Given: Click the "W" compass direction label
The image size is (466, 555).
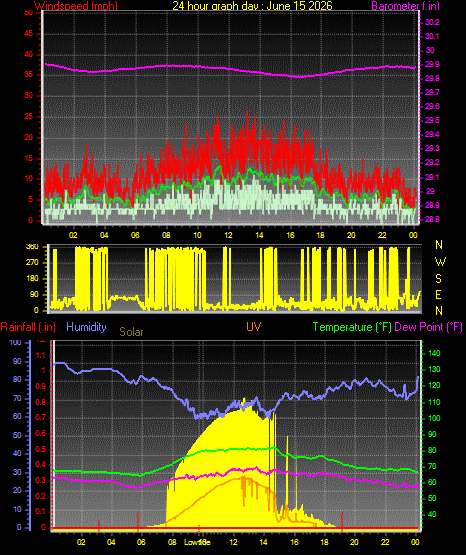Looking at the screenshot, I should pos(440,262).
